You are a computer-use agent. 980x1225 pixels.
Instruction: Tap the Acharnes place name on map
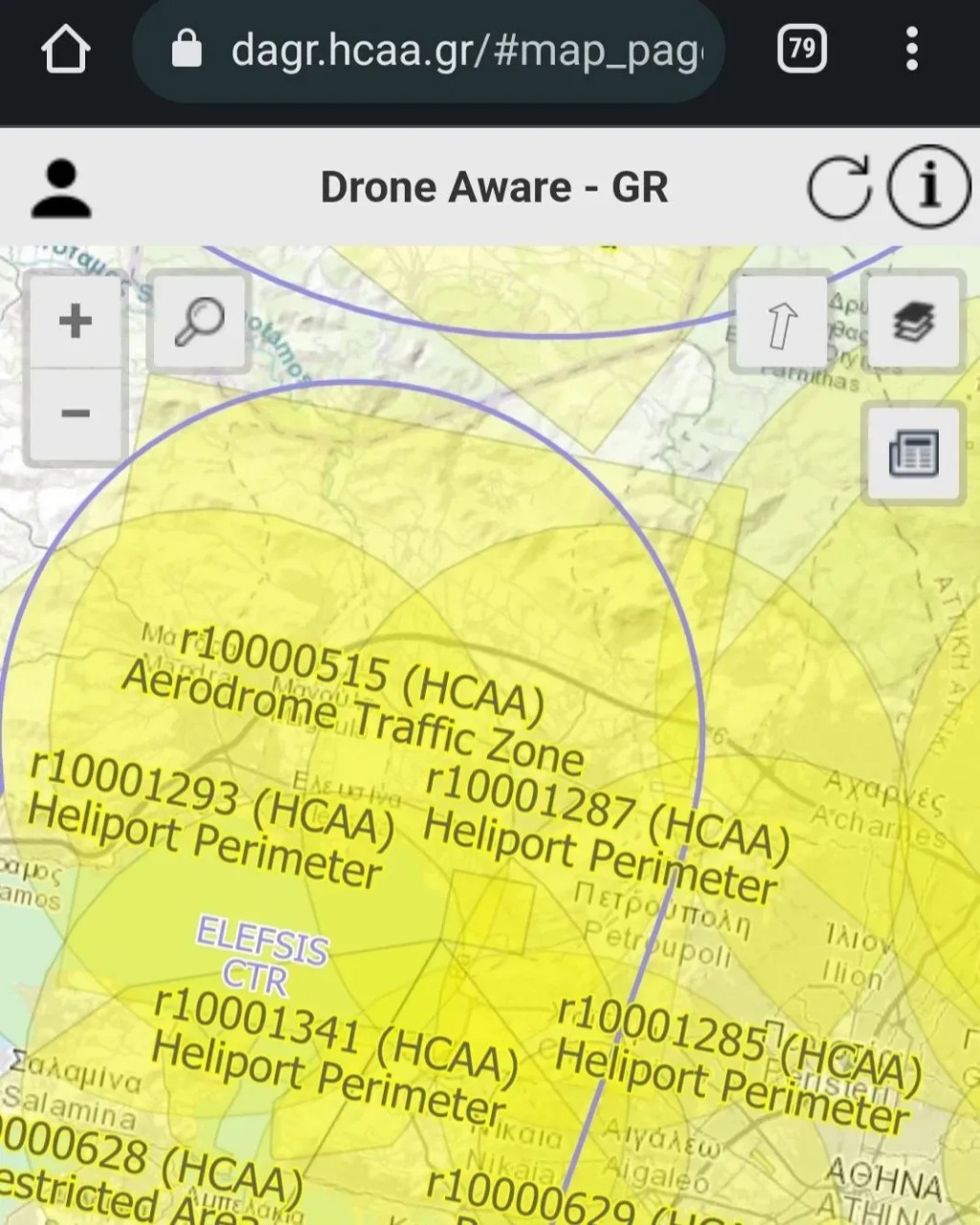click(877, 826)
